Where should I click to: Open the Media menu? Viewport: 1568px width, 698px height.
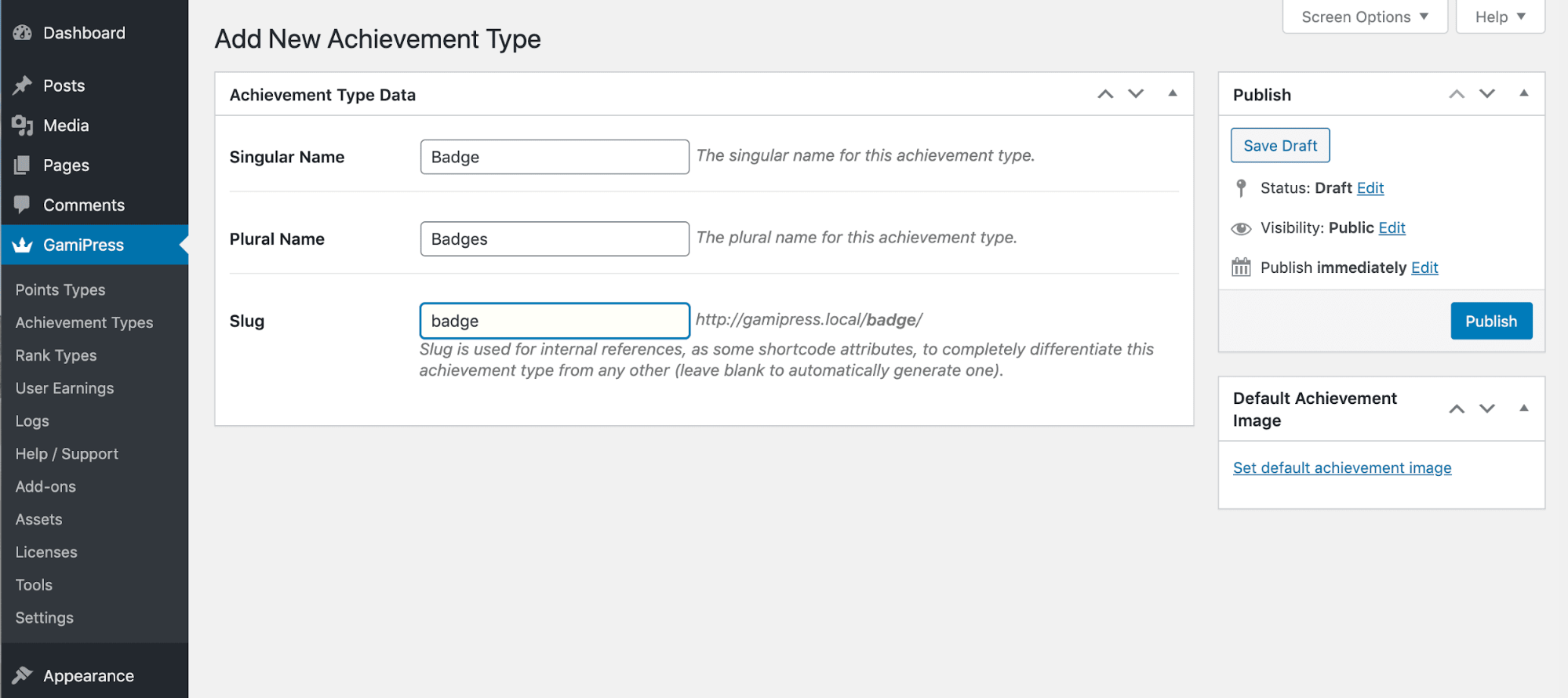click(94, 125)
